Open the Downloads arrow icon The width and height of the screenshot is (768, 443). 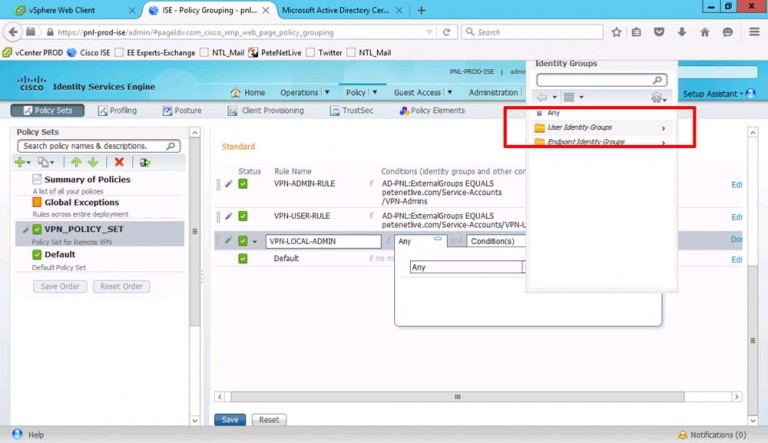[682, 32]
